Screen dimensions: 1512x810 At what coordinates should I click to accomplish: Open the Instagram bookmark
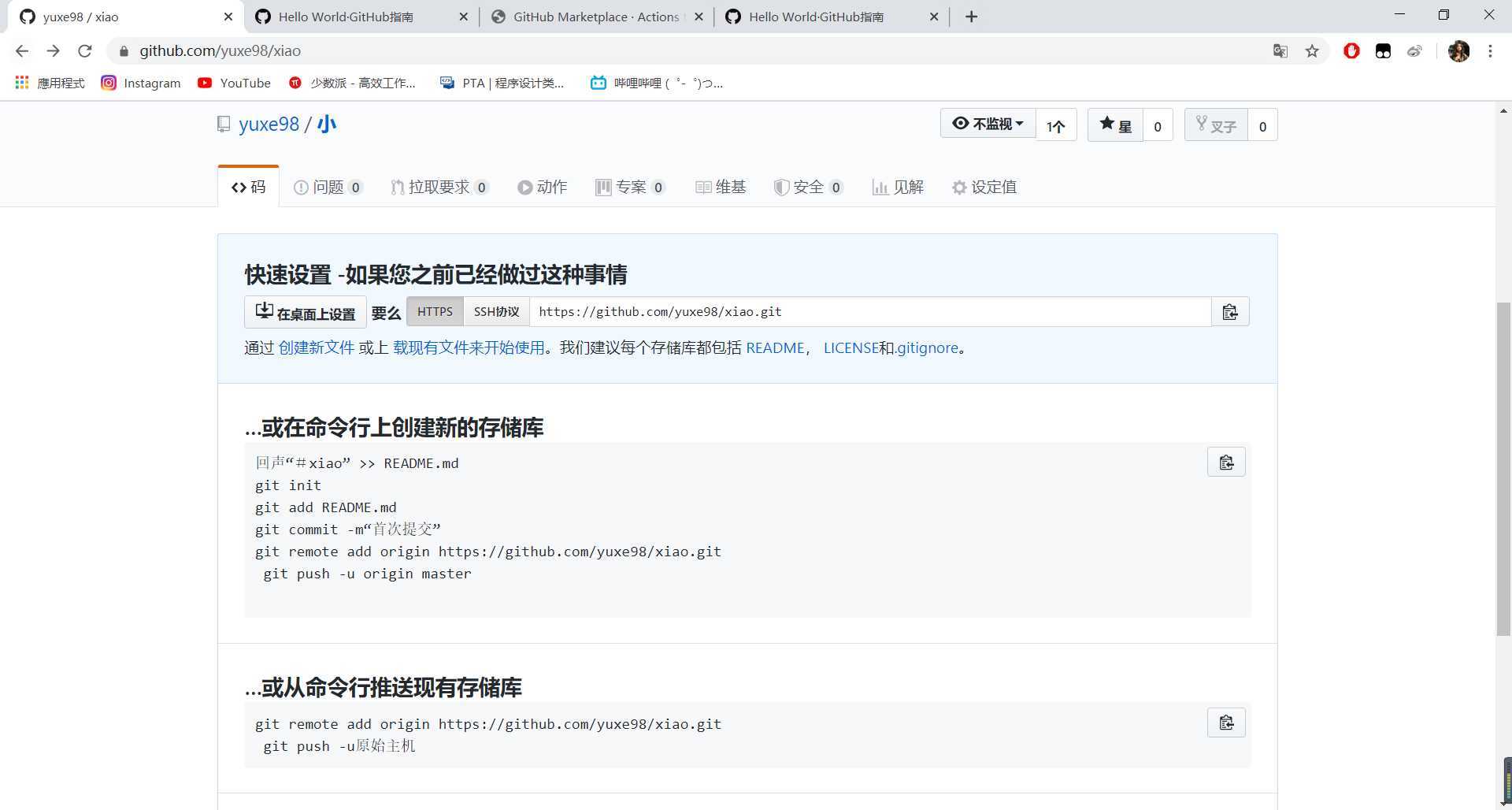pyautogui.click(x=141, y=83)
